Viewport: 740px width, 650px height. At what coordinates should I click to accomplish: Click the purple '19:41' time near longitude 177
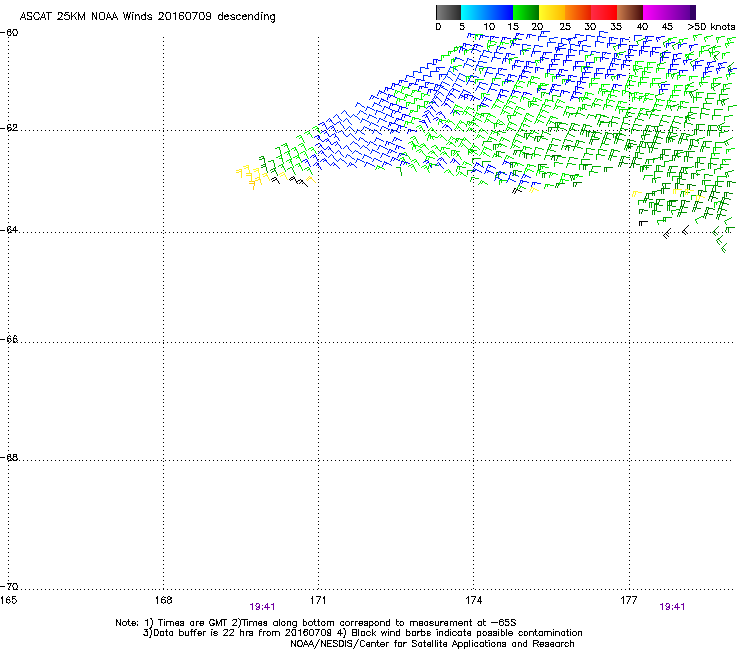[x=672, y=607]
